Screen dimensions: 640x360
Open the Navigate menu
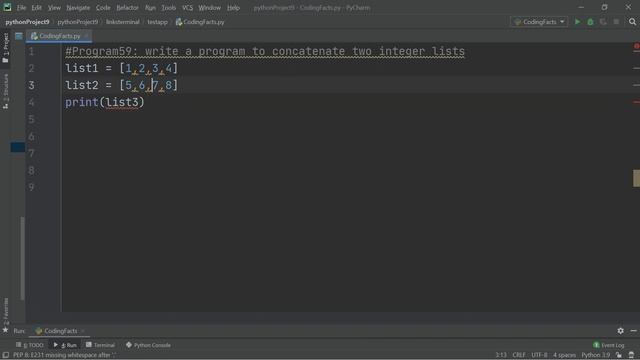(x=78, y=8)
